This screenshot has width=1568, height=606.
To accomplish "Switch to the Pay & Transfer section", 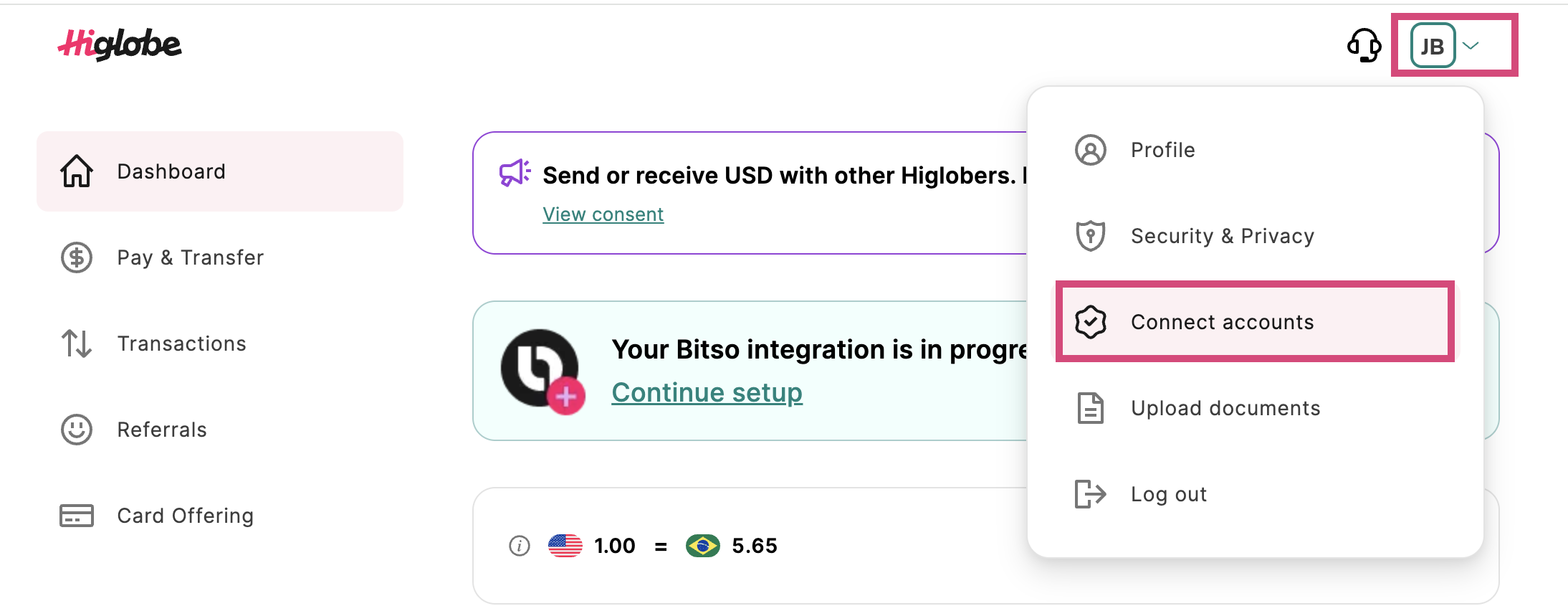I will 189,257.
